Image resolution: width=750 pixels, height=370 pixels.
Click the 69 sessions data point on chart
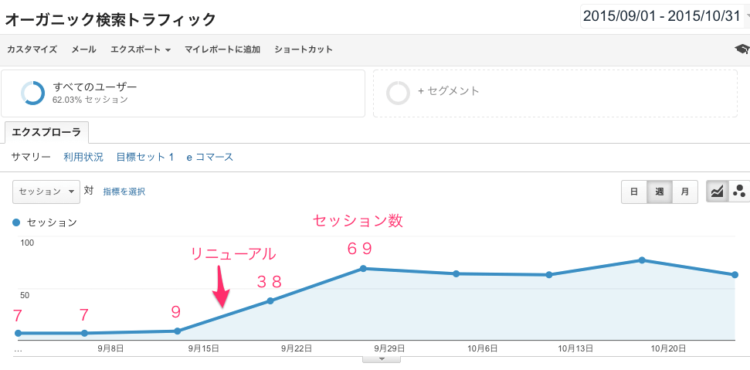click(x=363, y=269)
